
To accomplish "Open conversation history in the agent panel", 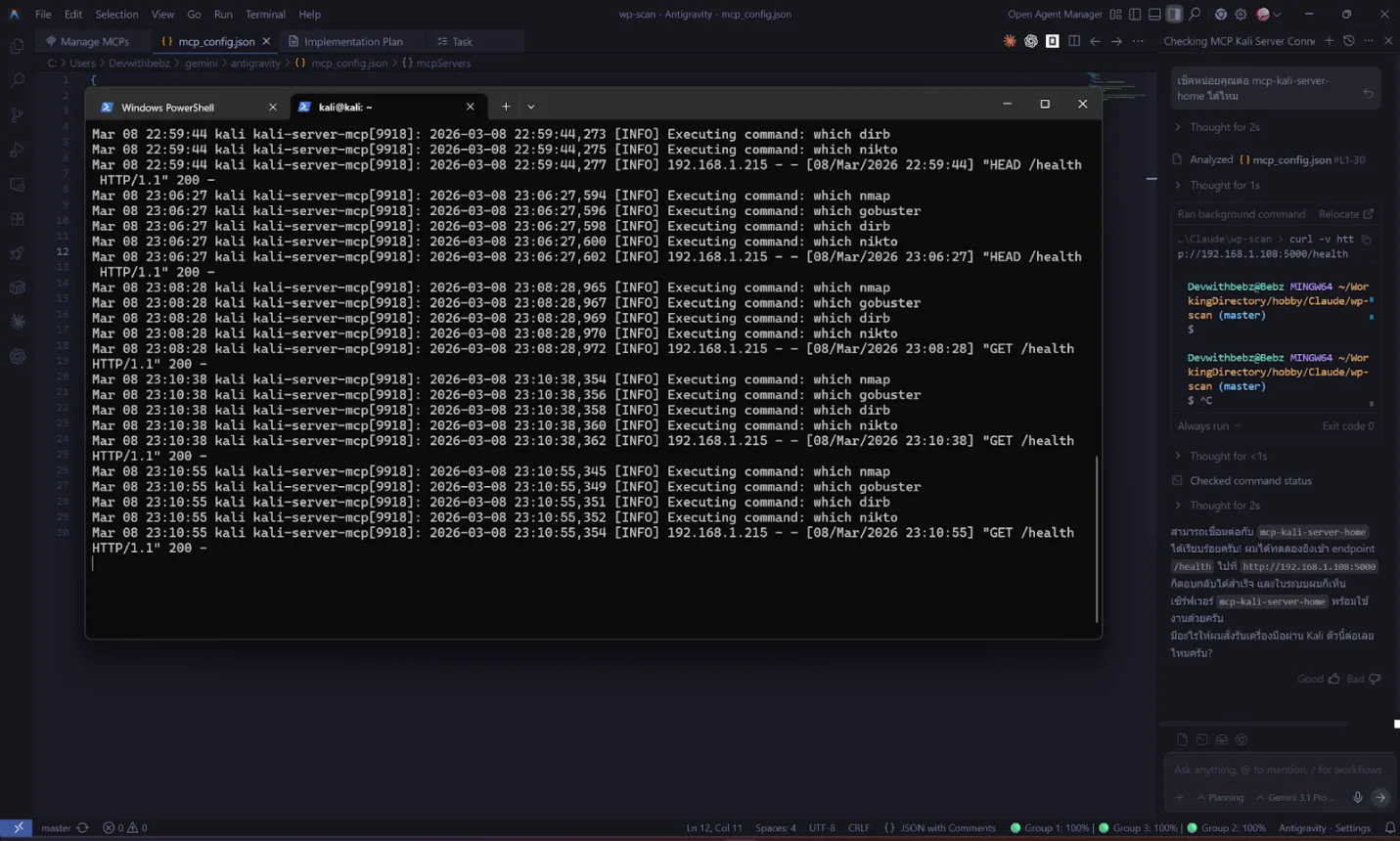I will pyautogui.click(x=1349, y=41).
